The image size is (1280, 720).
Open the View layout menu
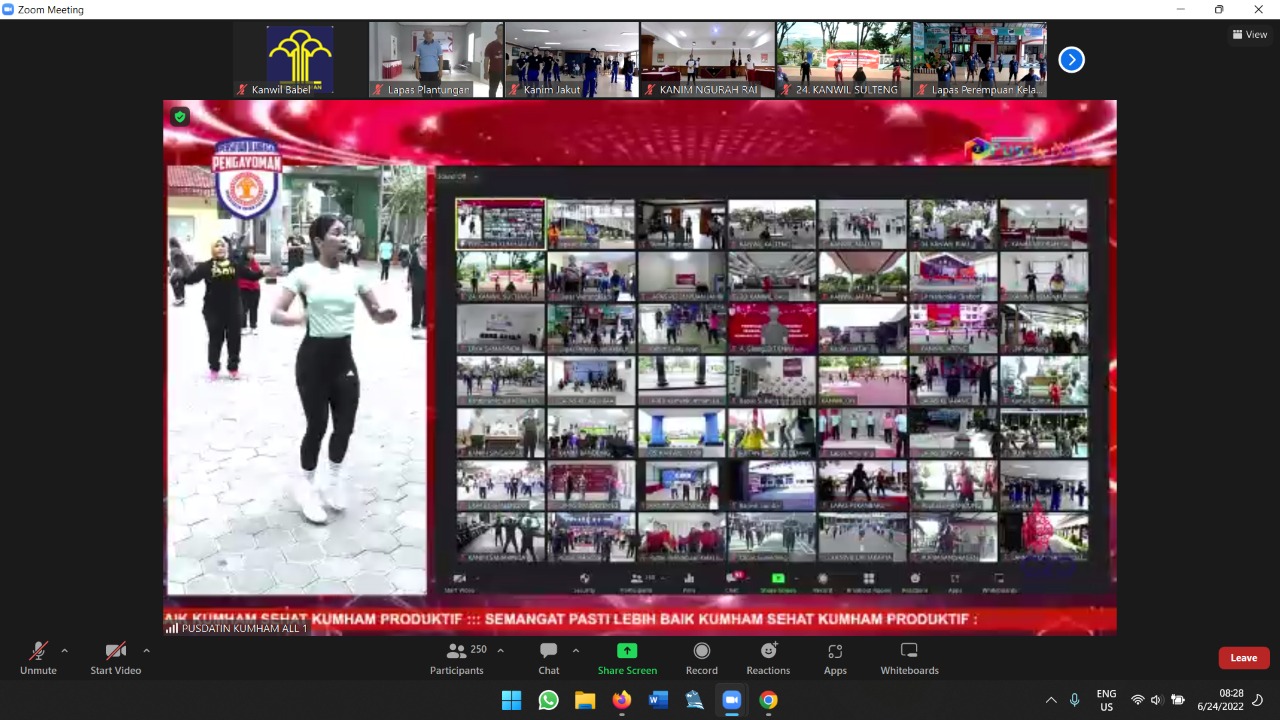pos(1250,34)
